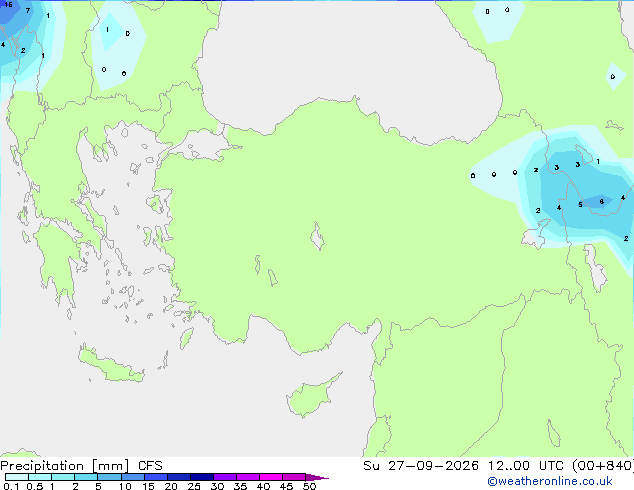
Task: Click the 2–5 mm legend swatch
Action: coord(87,477)
